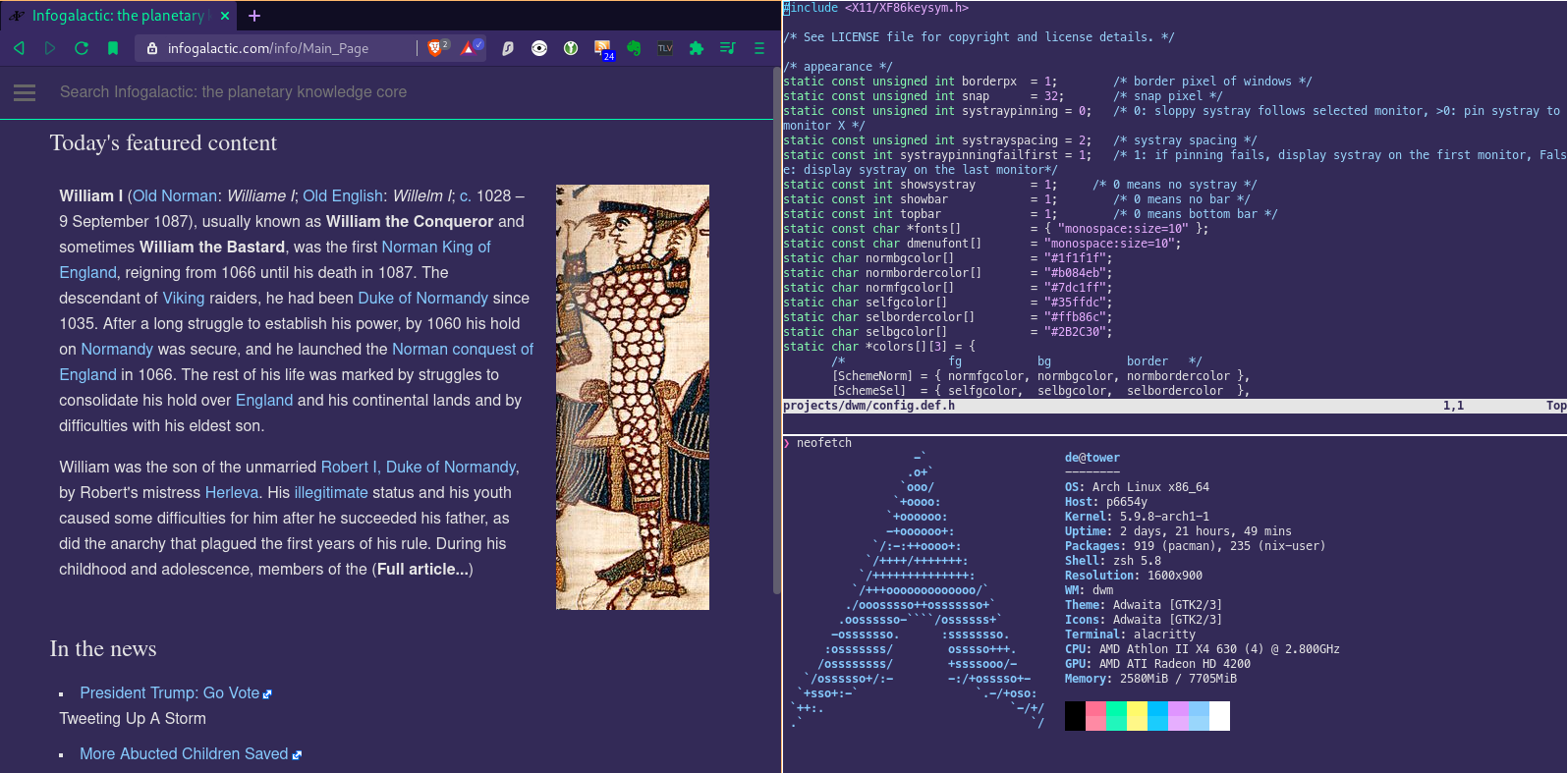Open the Brave main hamburger menu
Image resolution: width=1568 pixels, height=773 pixels.
point(759,48)
